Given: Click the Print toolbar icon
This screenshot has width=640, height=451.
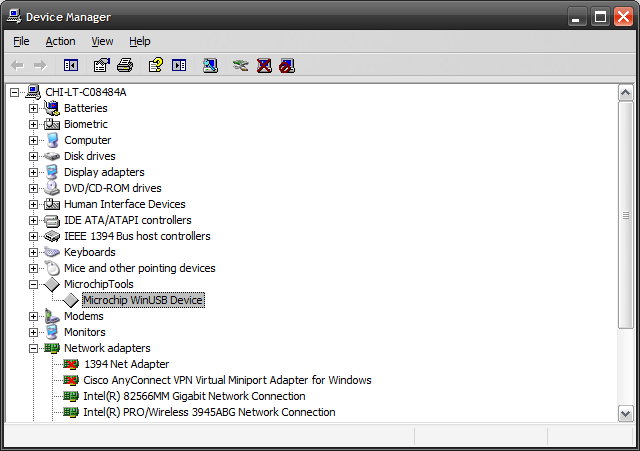Looking at the screenshot, I should [x=125, y=65].
